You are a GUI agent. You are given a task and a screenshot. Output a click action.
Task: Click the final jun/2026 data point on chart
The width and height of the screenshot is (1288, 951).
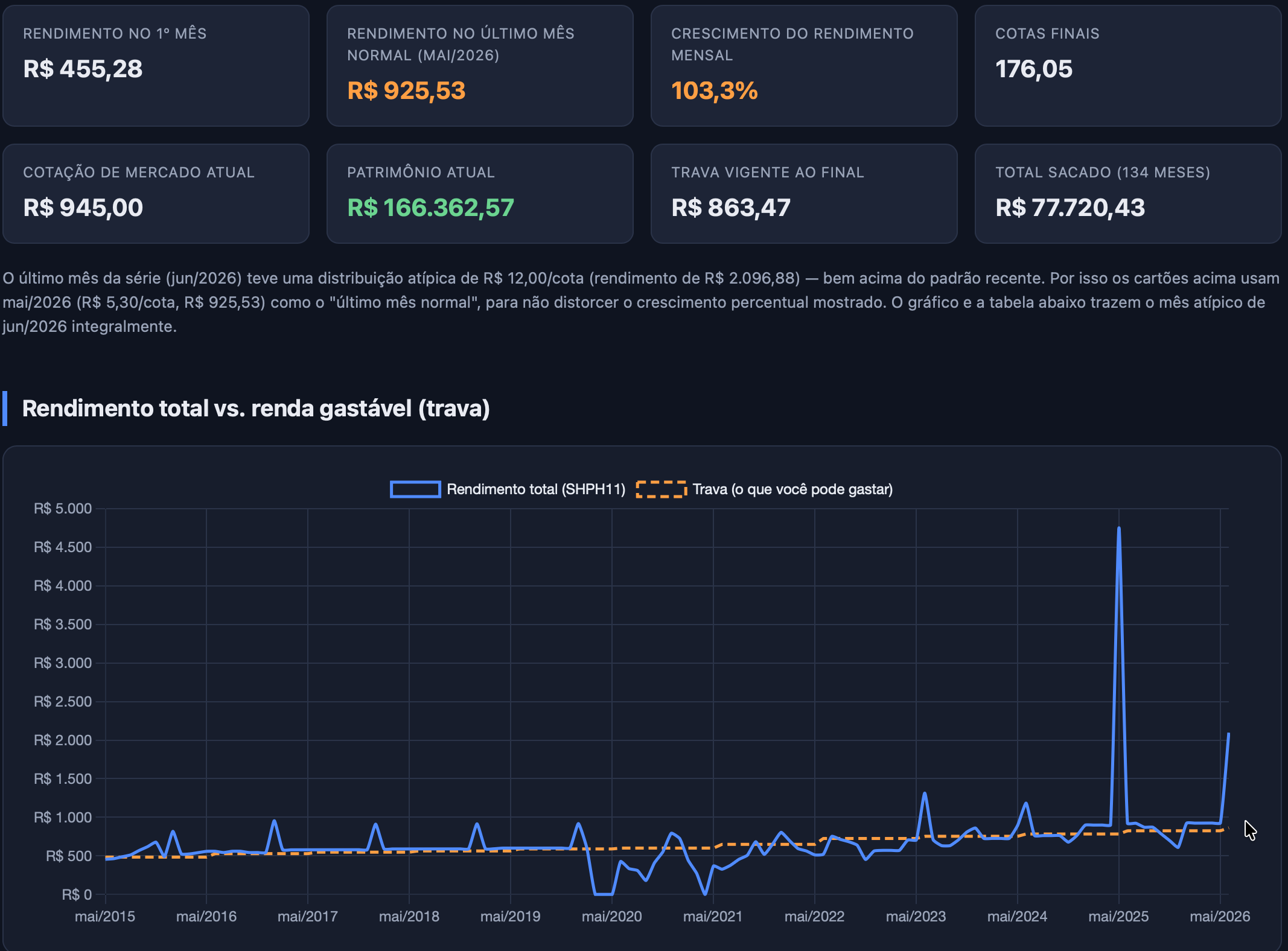(x=1228, y=733)
